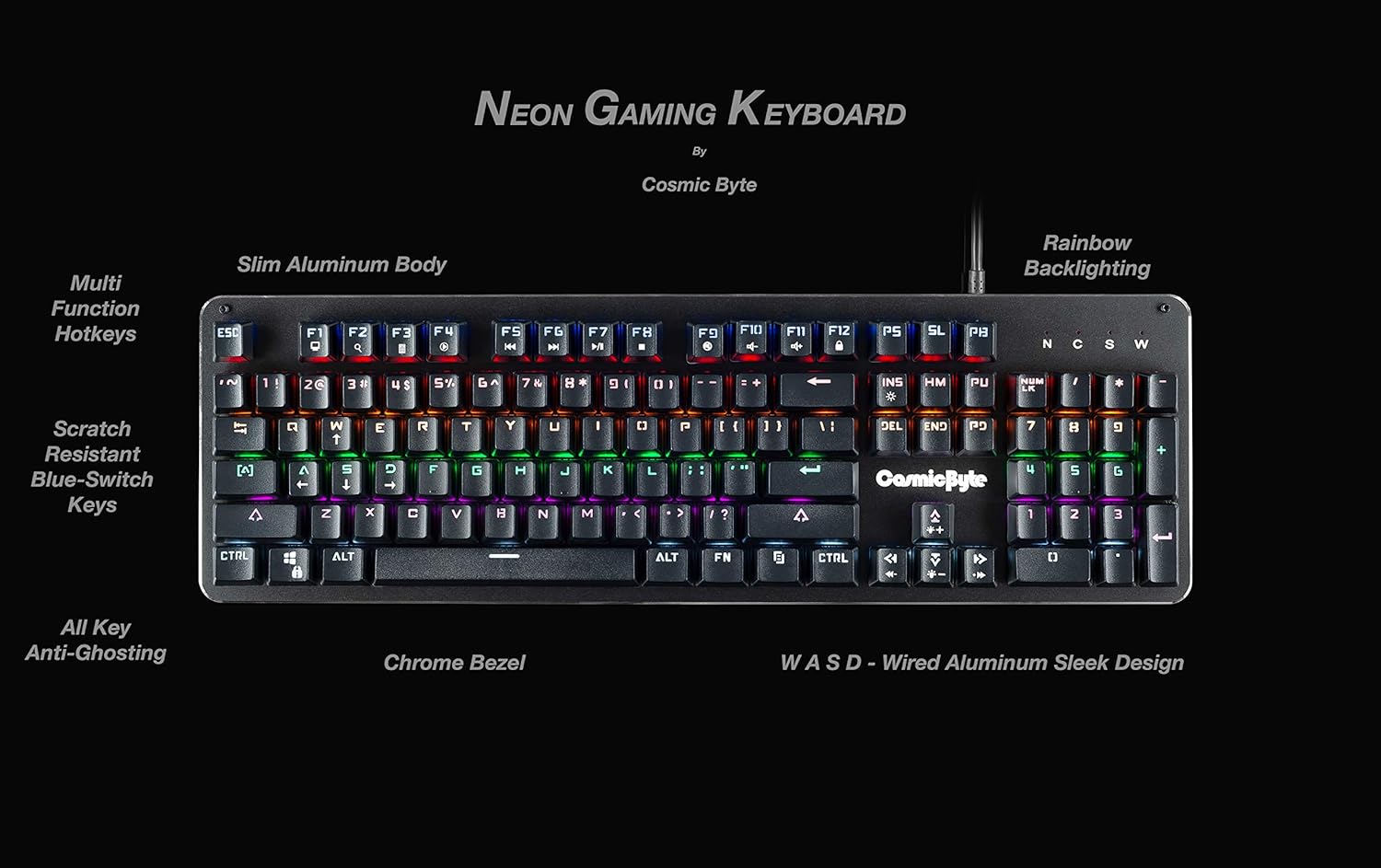Click the F7 play/pause key

pos(598,339)
